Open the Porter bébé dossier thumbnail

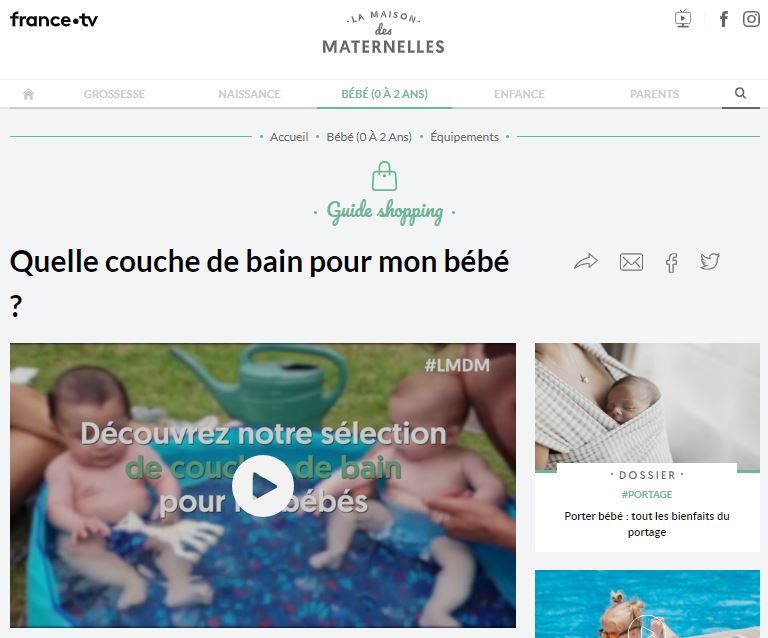click(647, 407)
